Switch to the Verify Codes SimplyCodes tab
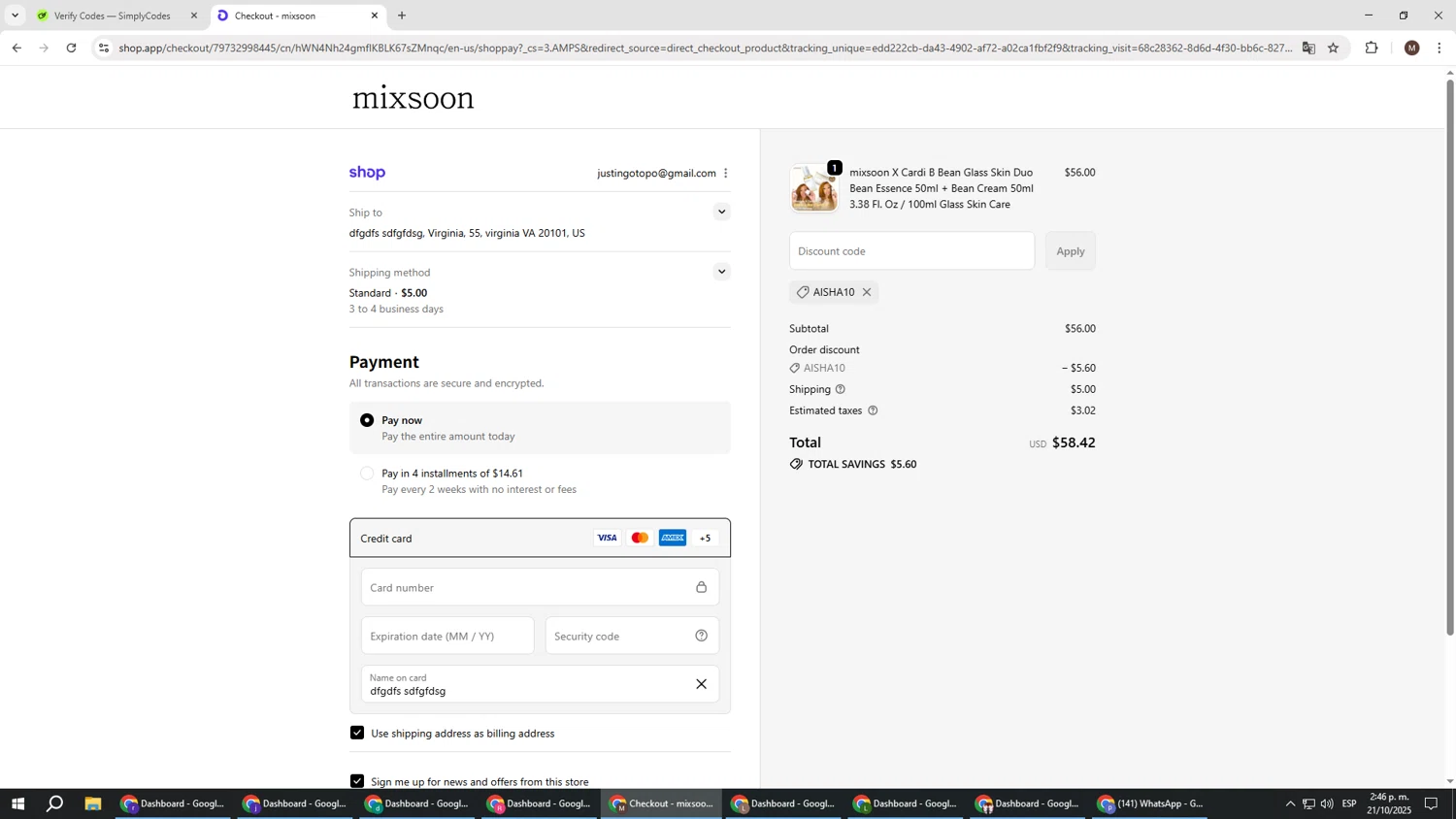 point(111,16)
